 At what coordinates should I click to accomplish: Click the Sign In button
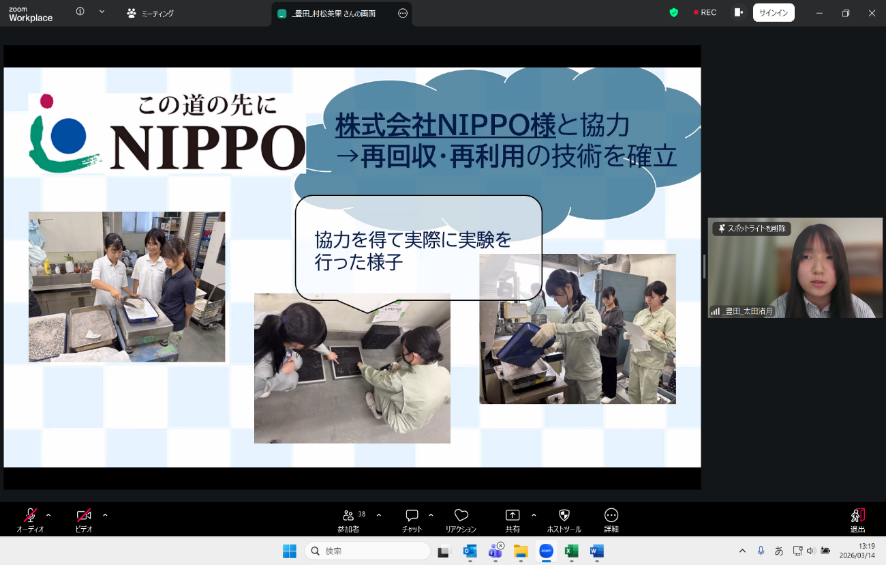pyautogui.click(x=773, y=13)
